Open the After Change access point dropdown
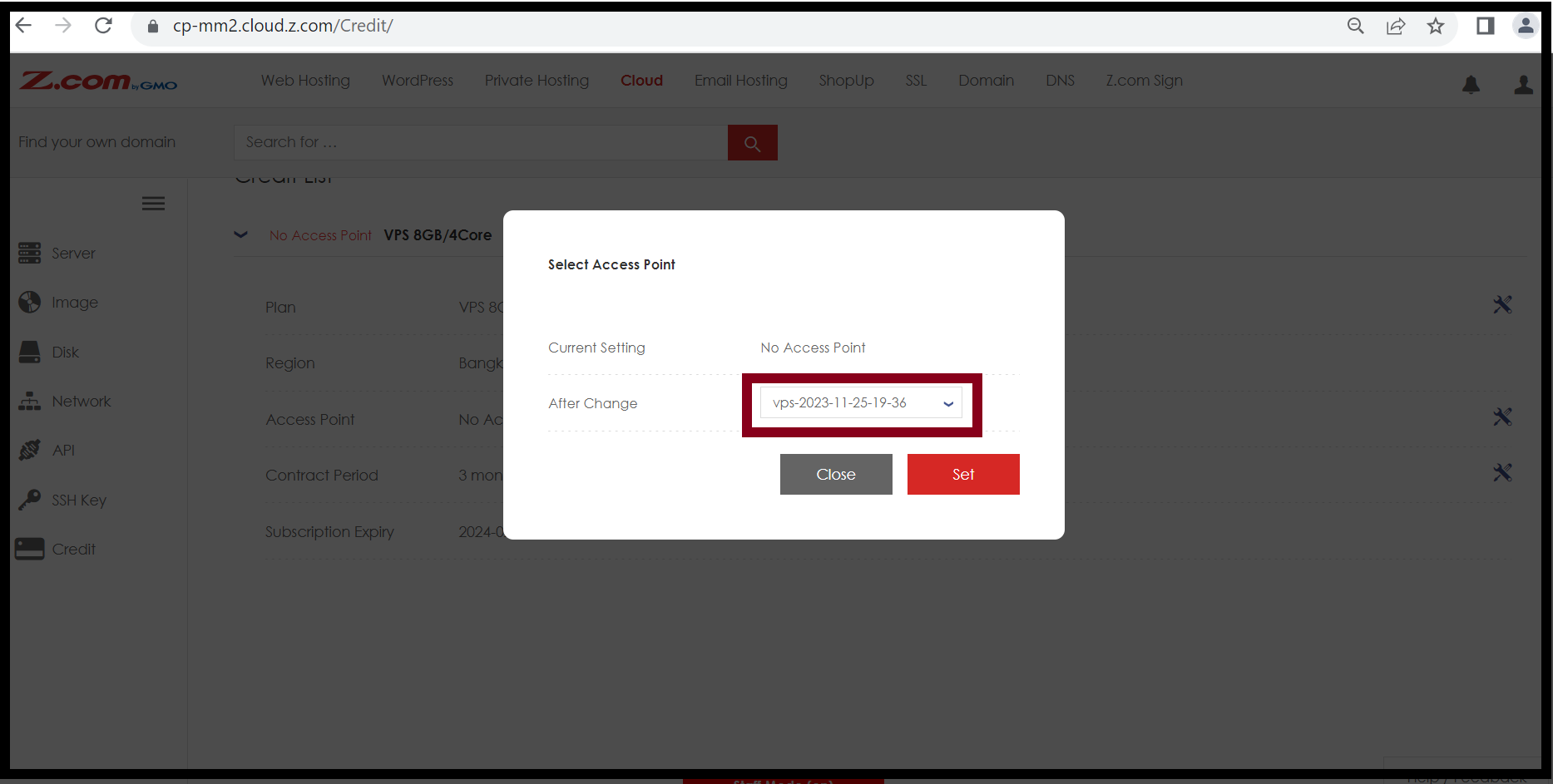1553x784 pixels. pos(861,402)
